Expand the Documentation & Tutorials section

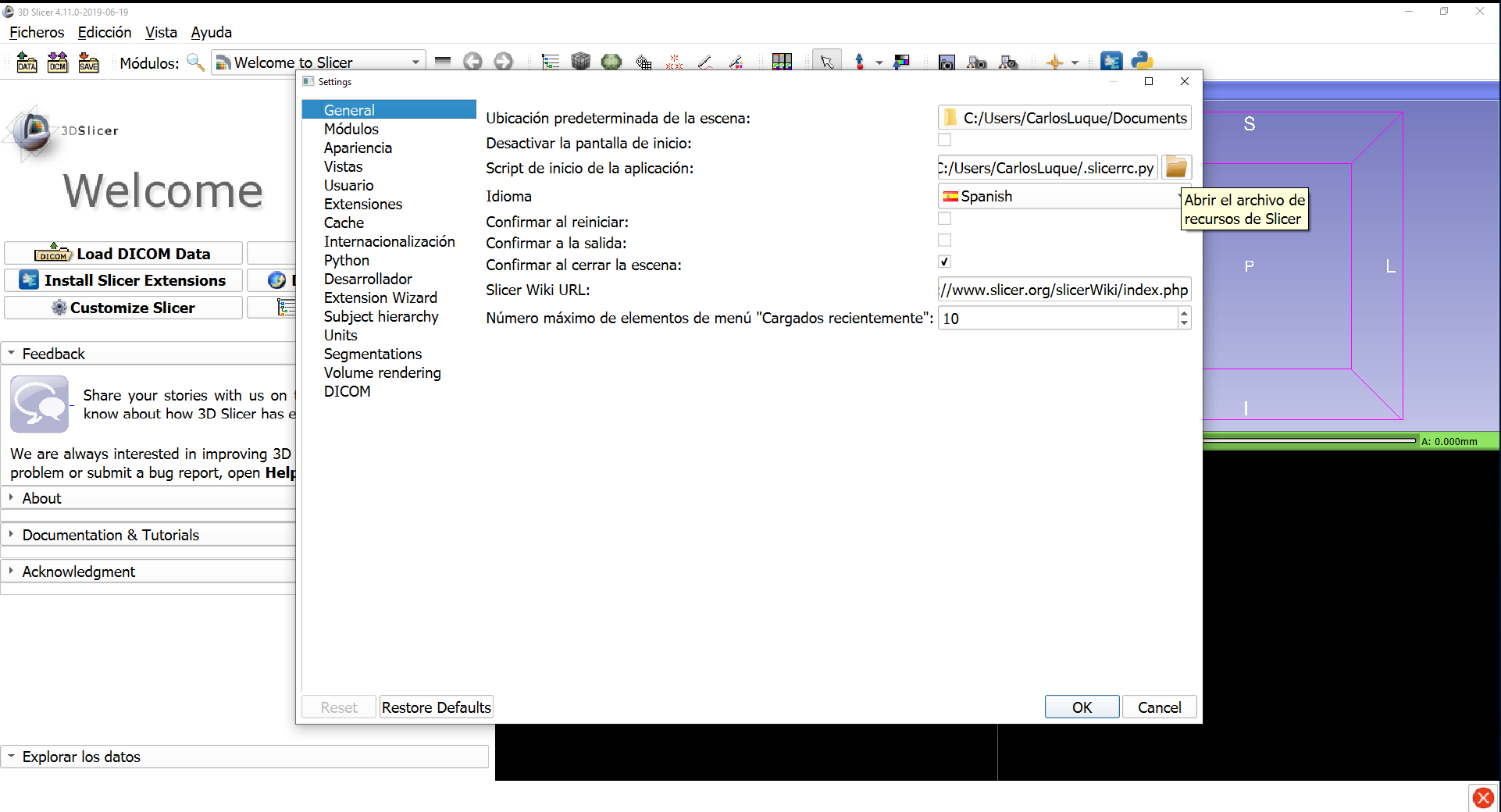pos(110,535)
